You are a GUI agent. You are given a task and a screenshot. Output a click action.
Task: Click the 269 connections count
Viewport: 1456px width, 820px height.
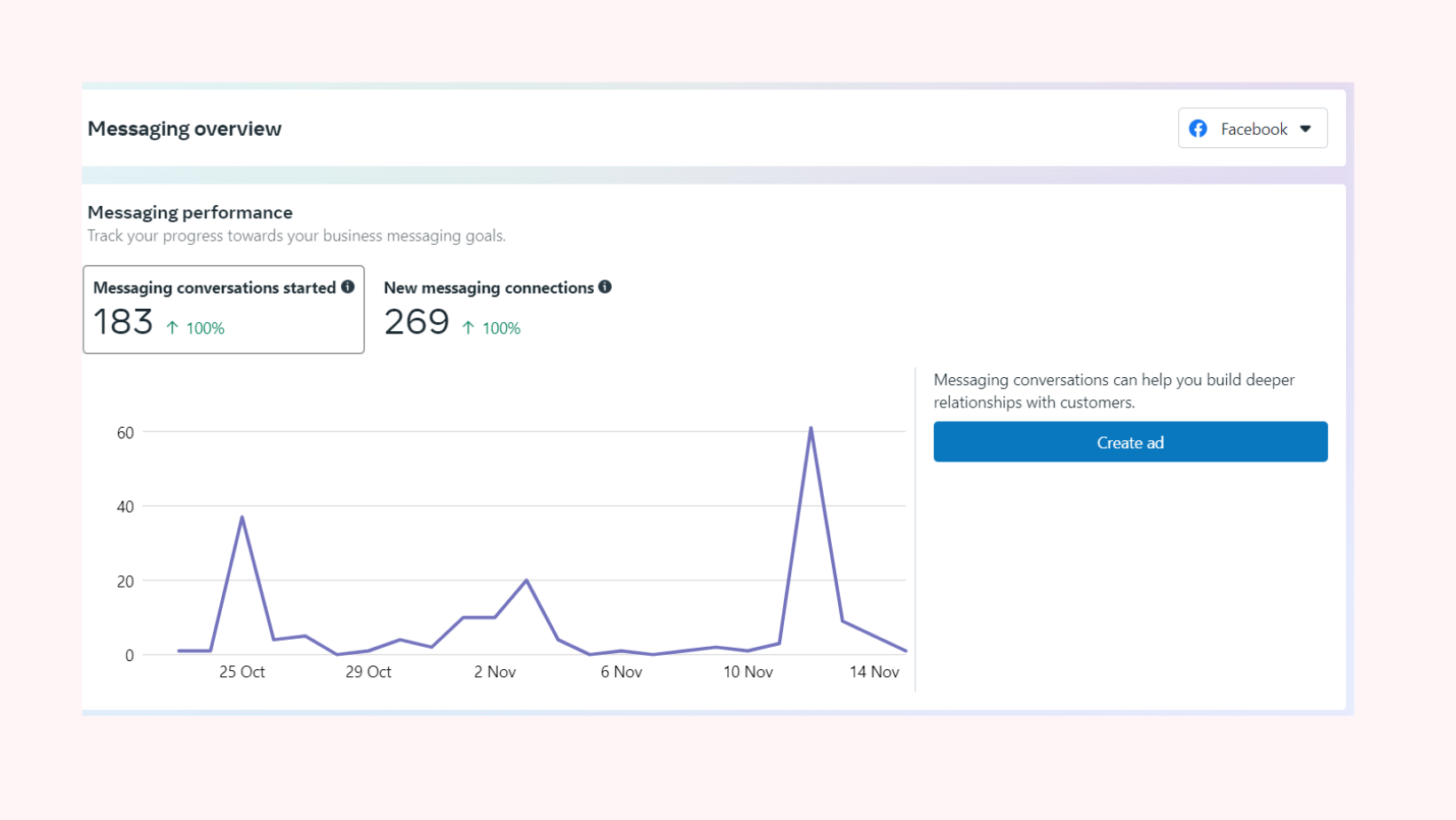tap(416, 321)
